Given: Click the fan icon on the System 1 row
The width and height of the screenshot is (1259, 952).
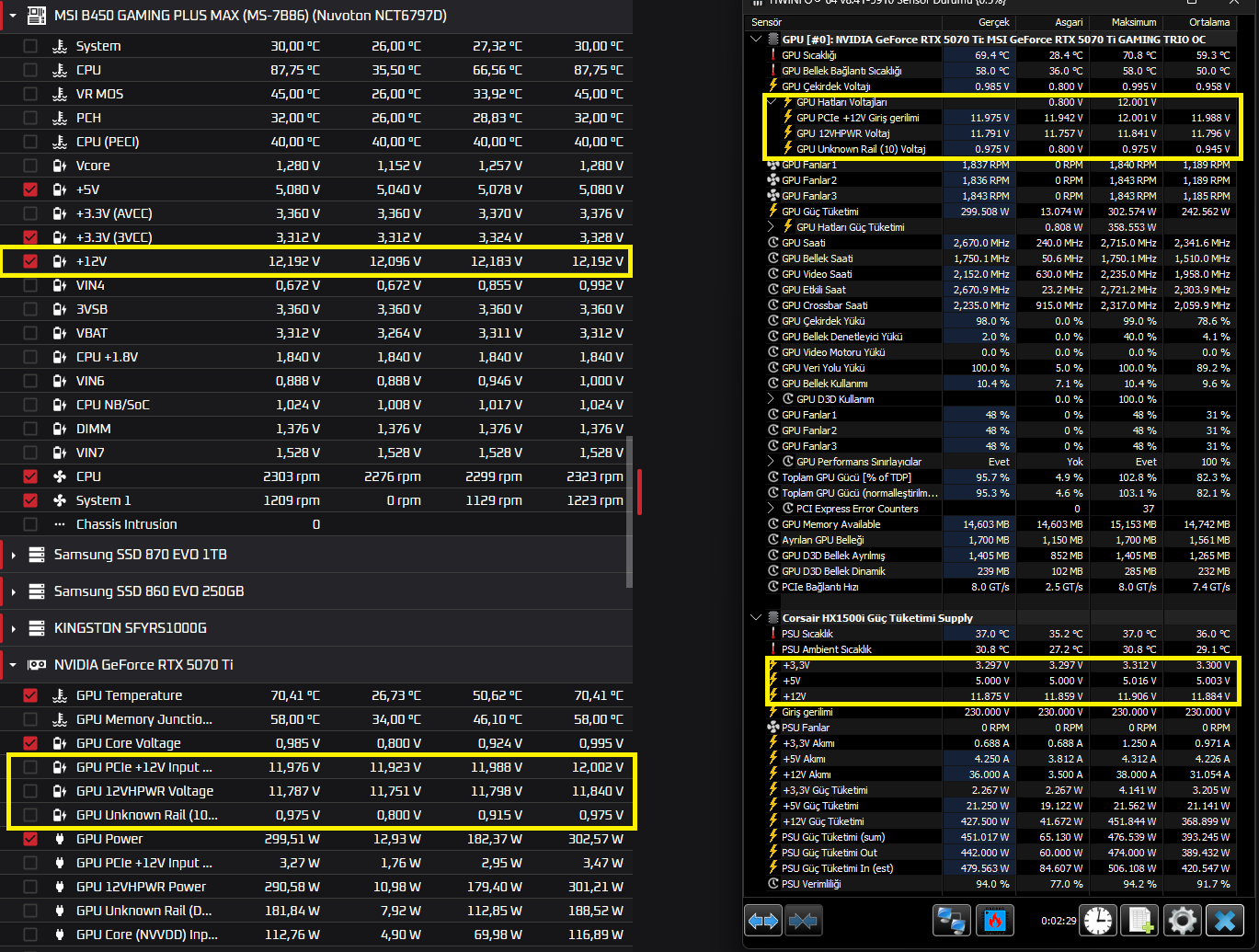Looking at the screenshot, I should pyautogui.click(x=60, y=500).
